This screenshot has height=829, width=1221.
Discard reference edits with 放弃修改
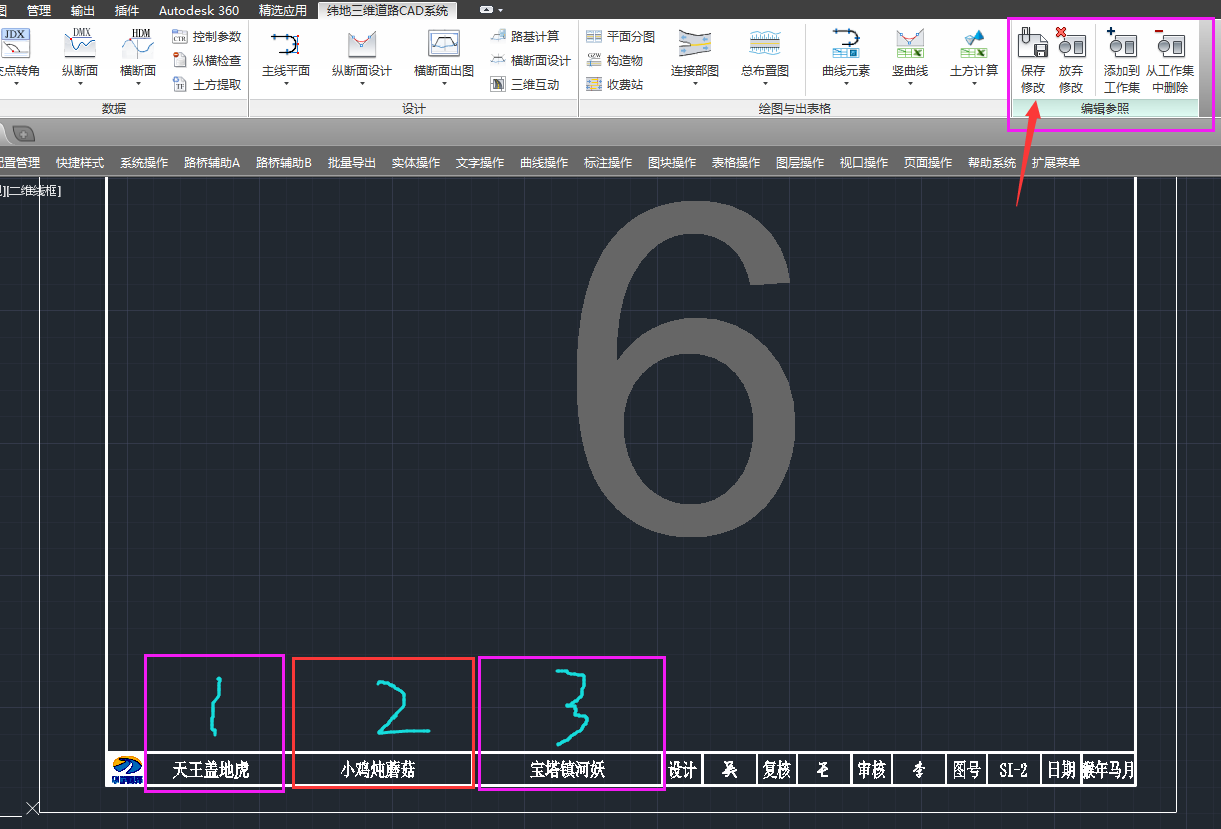click(x=1071, y=61)
